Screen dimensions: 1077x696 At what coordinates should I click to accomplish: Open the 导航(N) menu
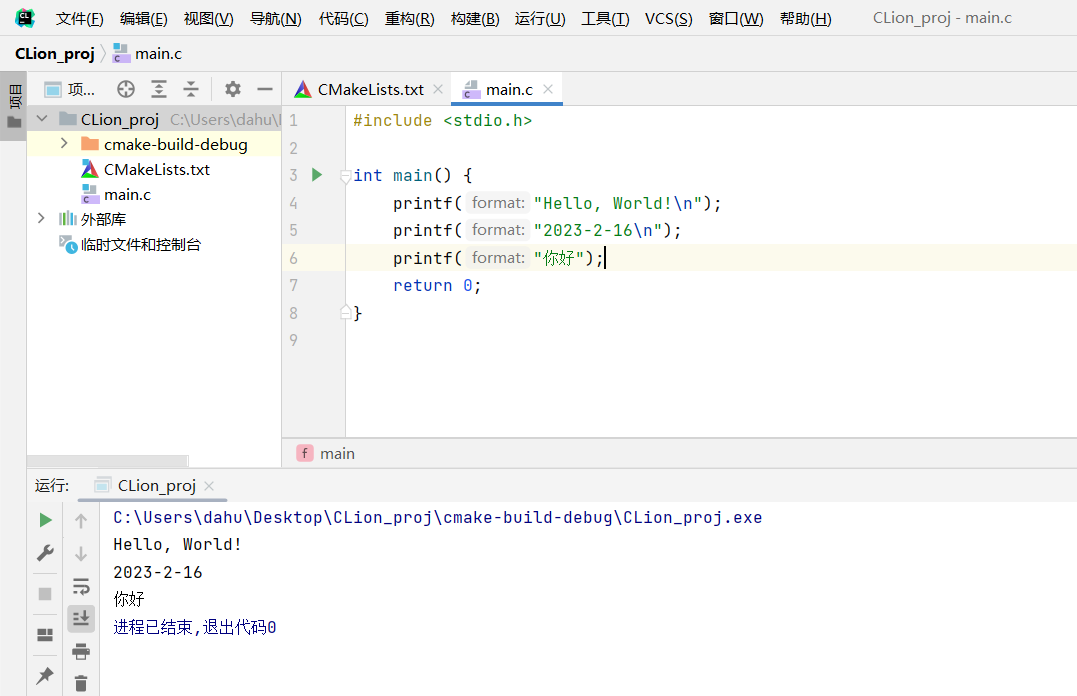point(275,19)
